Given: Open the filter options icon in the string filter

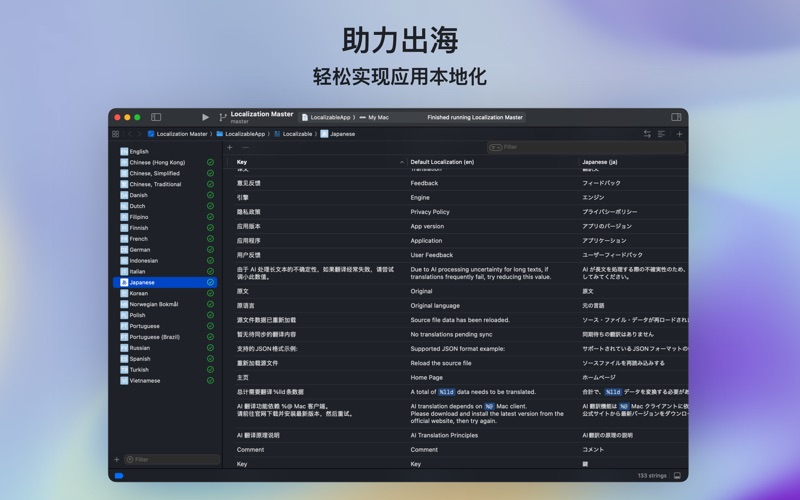Looking at the screenshot, I should (x=495, y=147).
